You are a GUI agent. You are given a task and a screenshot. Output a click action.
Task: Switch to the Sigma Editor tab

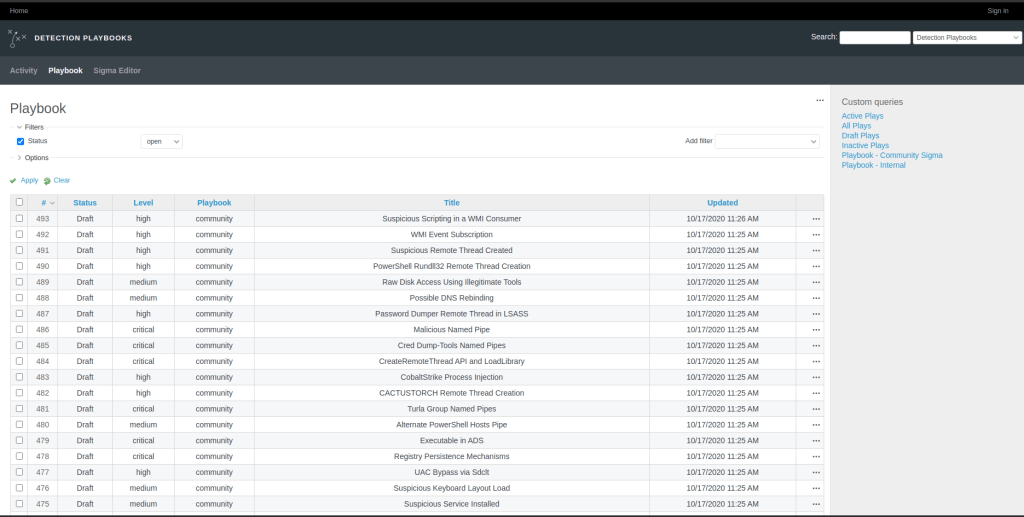(117, 71)
